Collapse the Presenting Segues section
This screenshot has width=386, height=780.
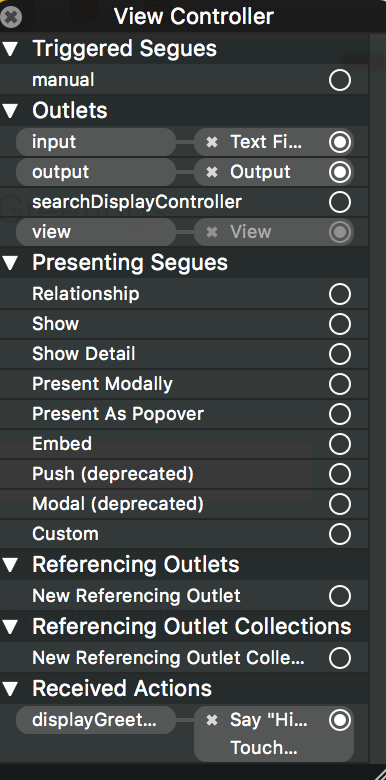coord(10,263)
